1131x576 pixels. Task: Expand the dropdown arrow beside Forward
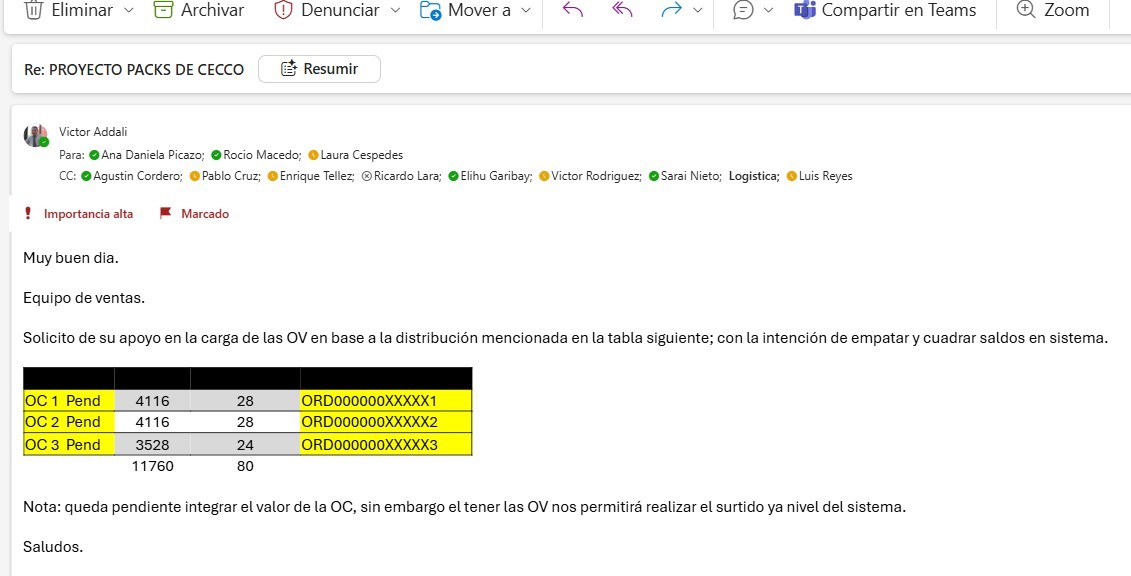point(697,10)
